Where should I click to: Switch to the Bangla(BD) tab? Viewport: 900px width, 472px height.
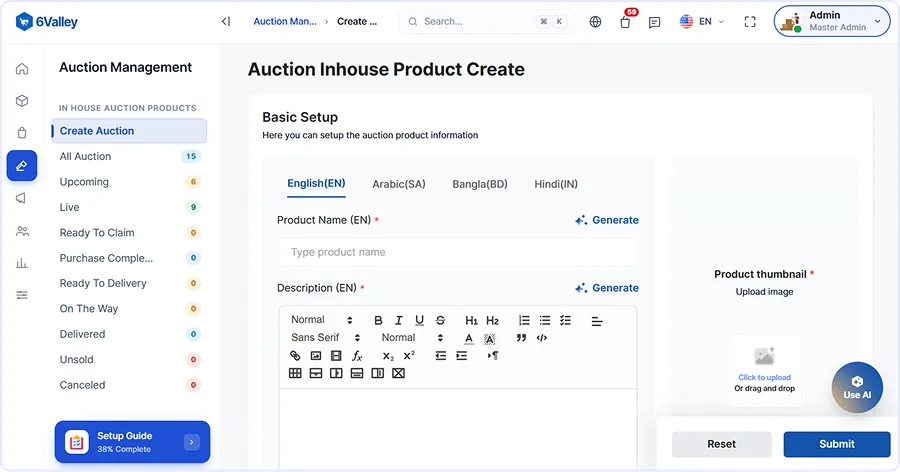click(x=480, y=184)
